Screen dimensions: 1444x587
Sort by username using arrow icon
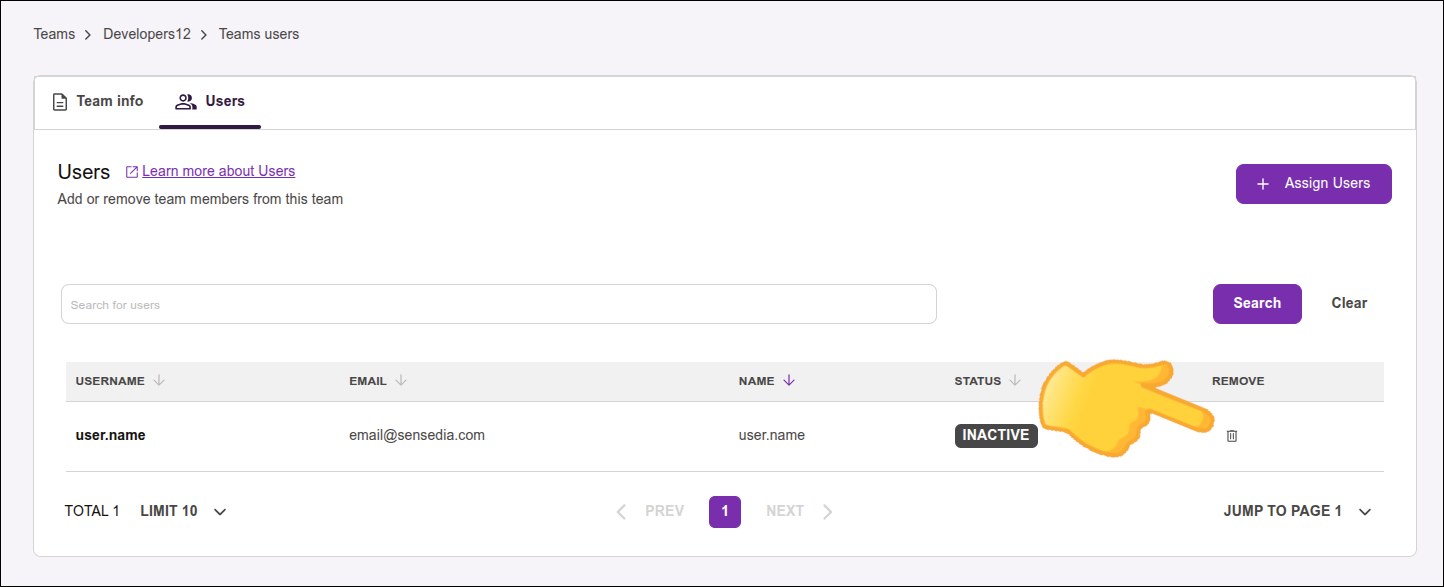coord(159,381)
